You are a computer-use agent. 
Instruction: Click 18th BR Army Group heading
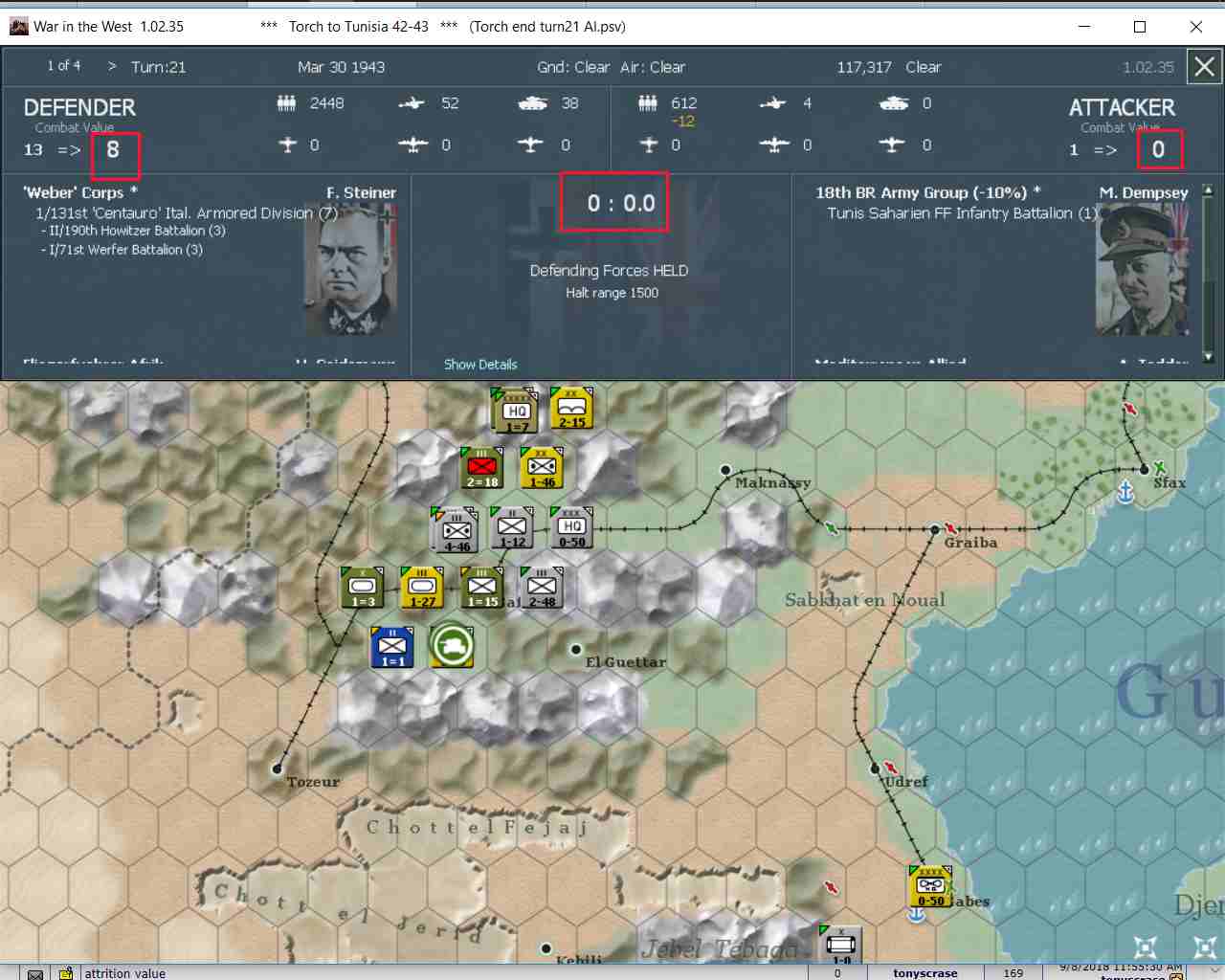click(x=928, y=192)
